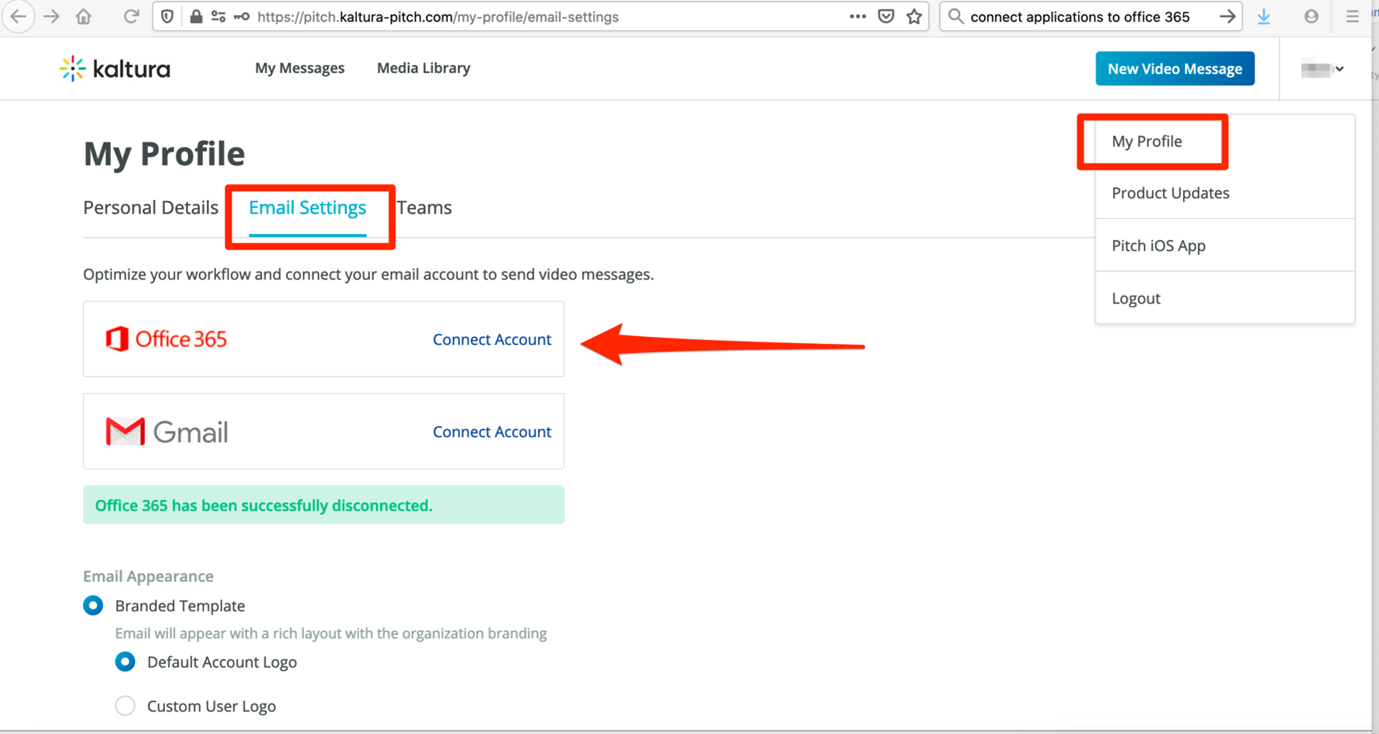
Task: Click the Email Appearance section label
Action: (148, 576)
